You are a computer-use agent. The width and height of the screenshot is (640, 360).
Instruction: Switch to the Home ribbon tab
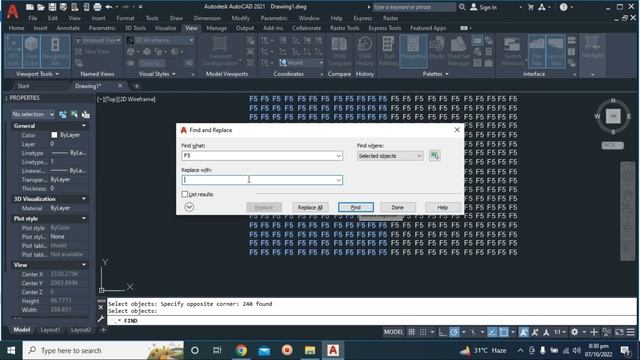coord(16,28)
